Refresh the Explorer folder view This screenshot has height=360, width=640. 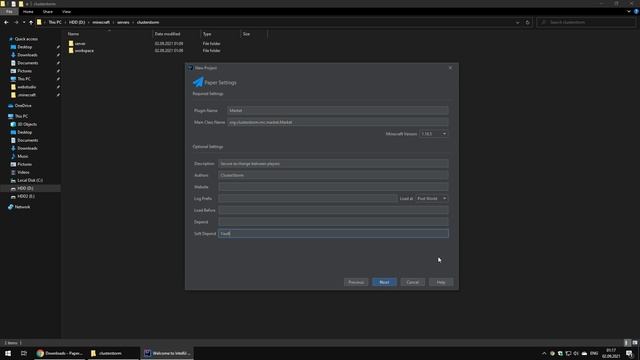[x=527, y=22]
